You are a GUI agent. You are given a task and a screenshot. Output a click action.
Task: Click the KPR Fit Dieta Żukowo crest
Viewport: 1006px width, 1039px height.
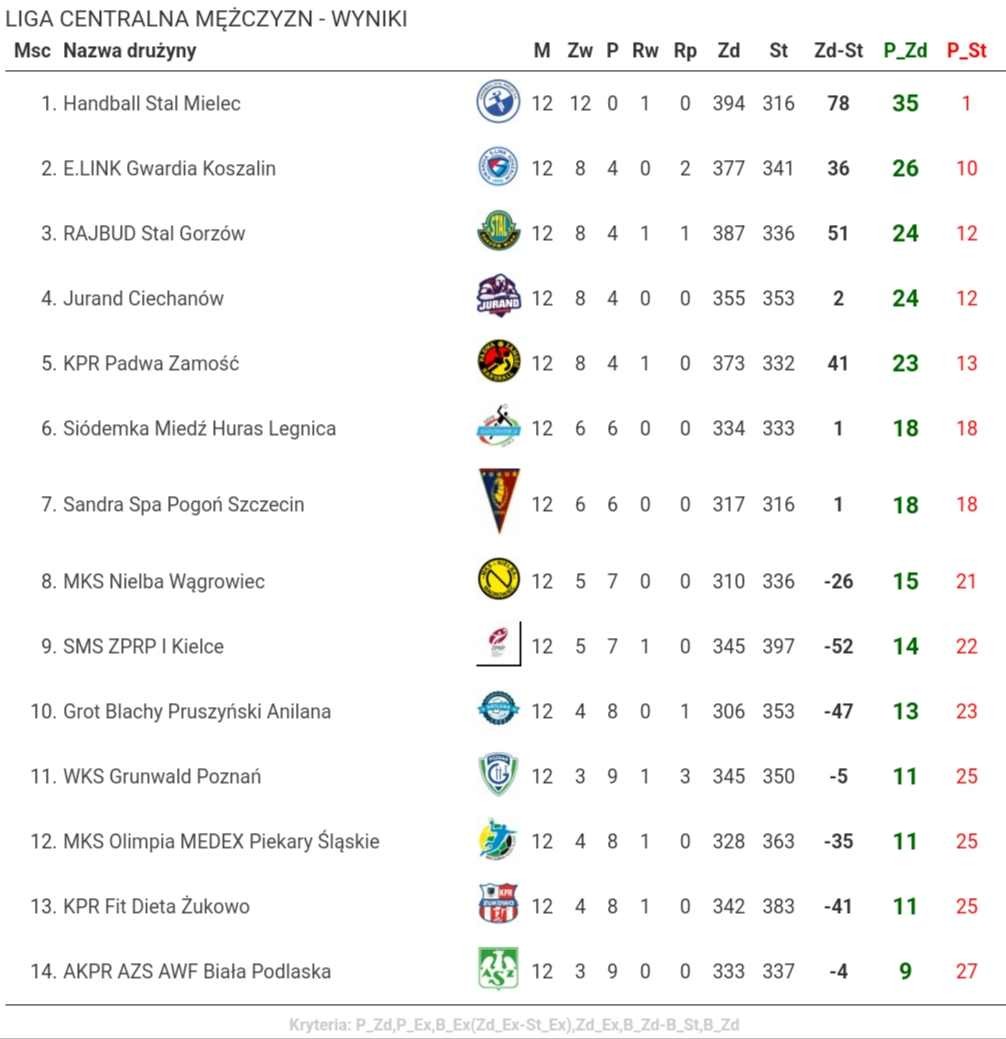point(498,904)
